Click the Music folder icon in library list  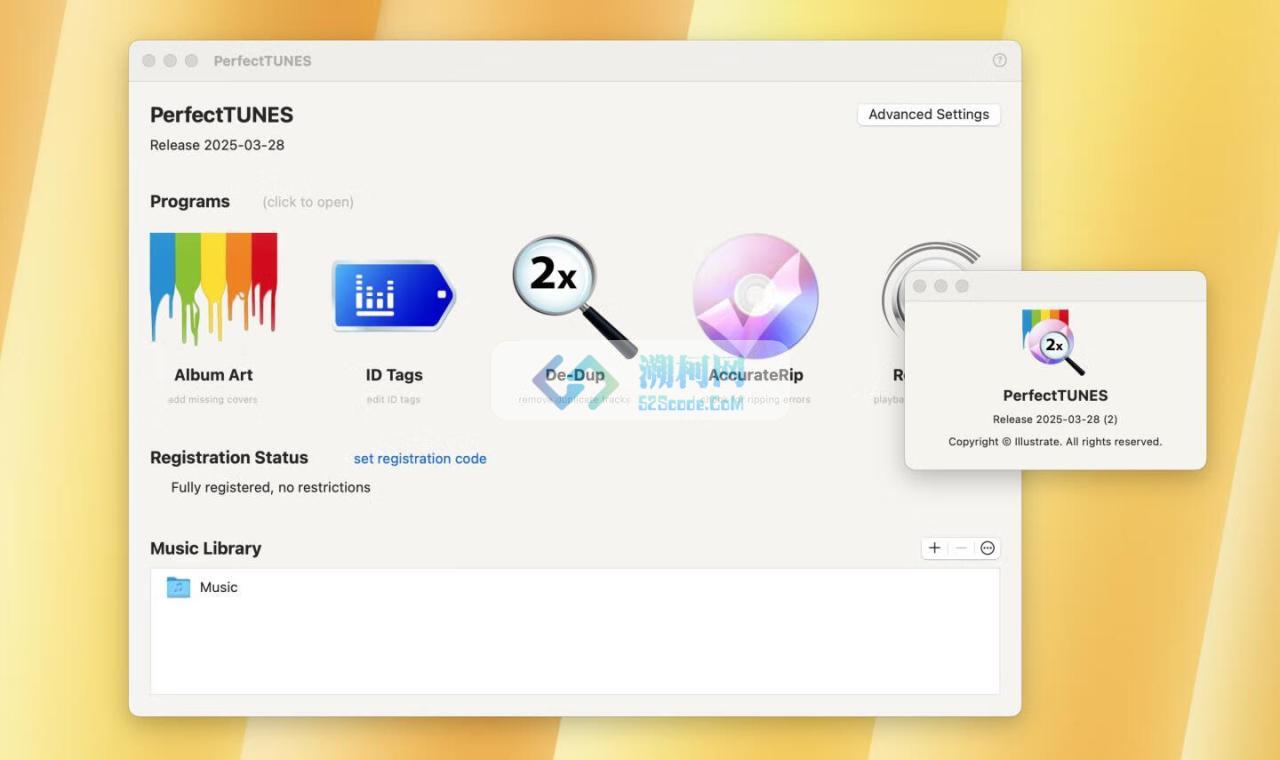point(178,587)
